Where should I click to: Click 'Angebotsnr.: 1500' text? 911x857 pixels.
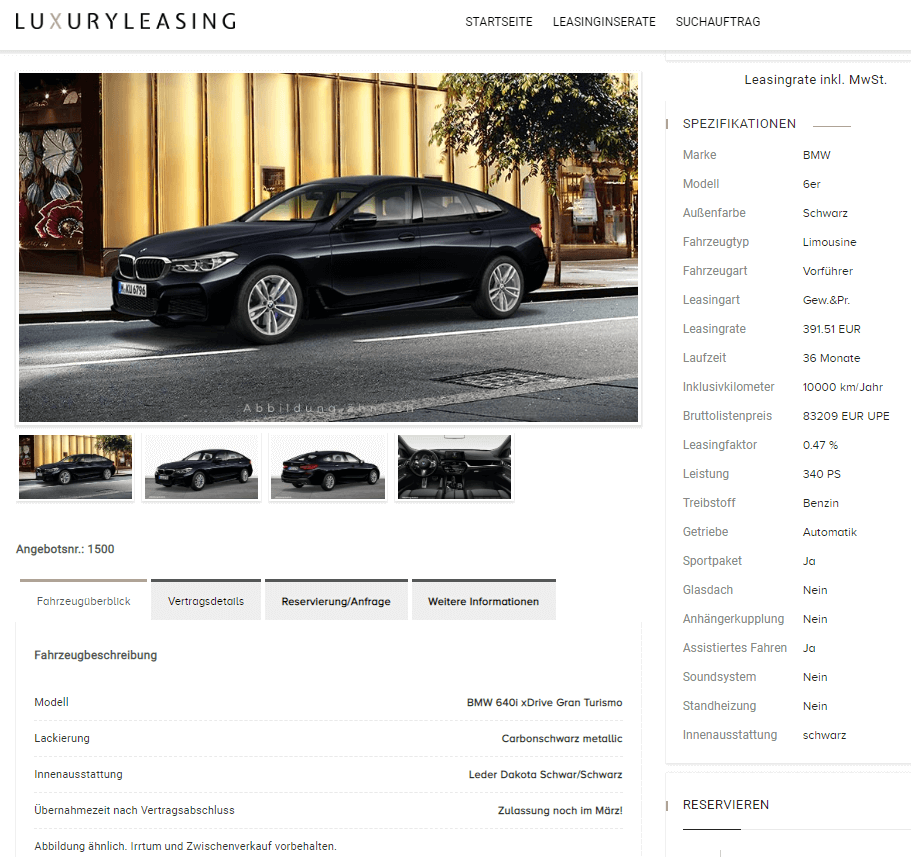click(65, 549)
